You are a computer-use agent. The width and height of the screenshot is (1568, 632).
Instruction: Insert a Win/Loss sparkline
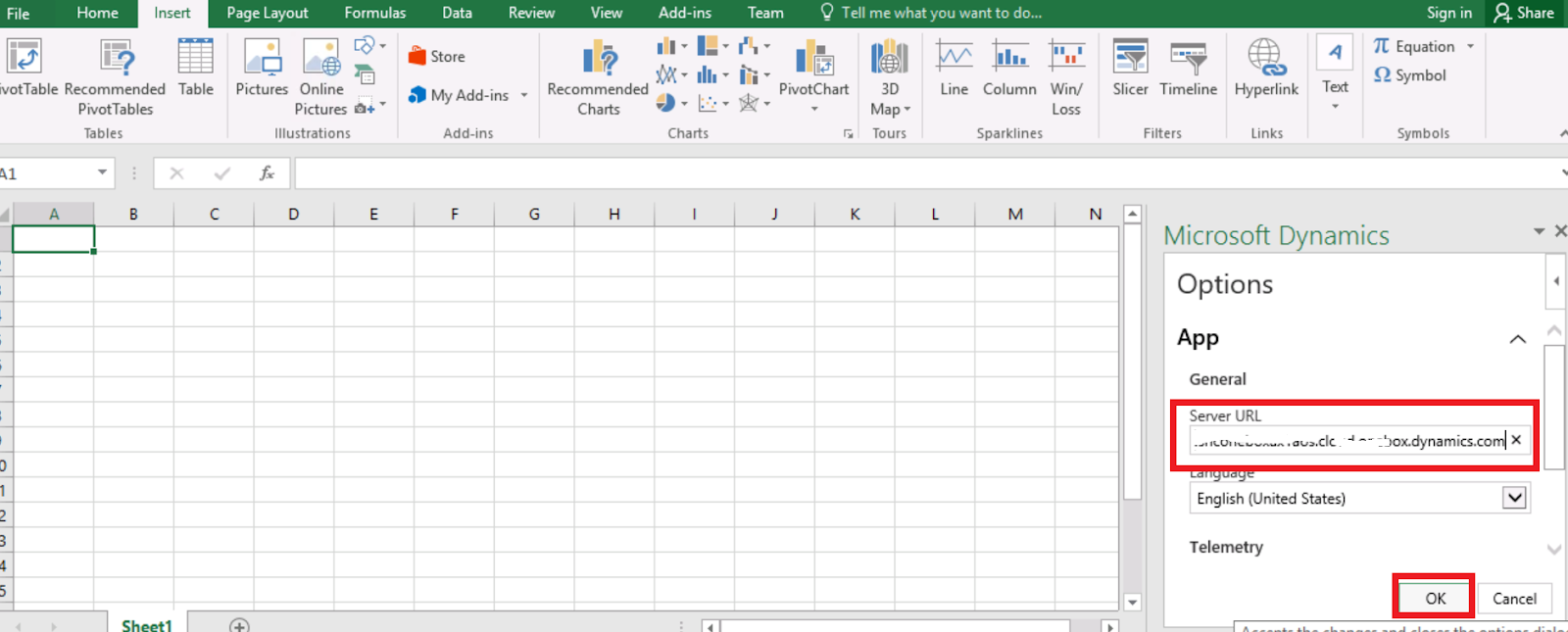click(1066, 76)
